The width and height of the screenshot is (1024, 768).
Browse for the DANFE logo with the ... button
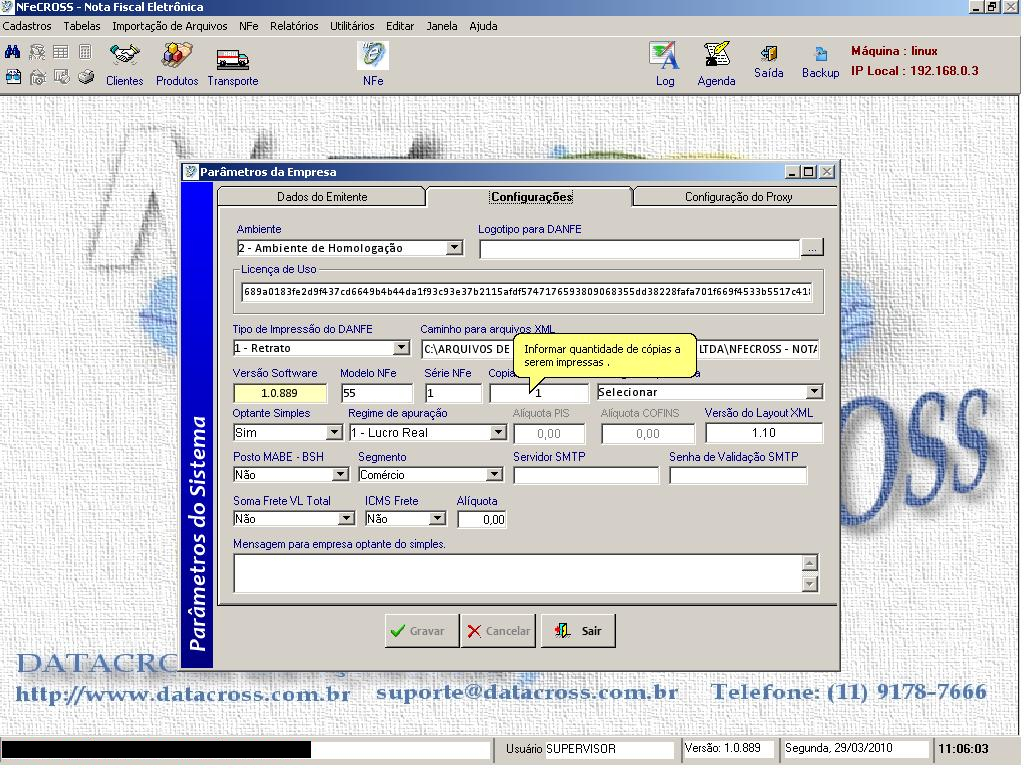pyautogui.click(x=812, y=248)
